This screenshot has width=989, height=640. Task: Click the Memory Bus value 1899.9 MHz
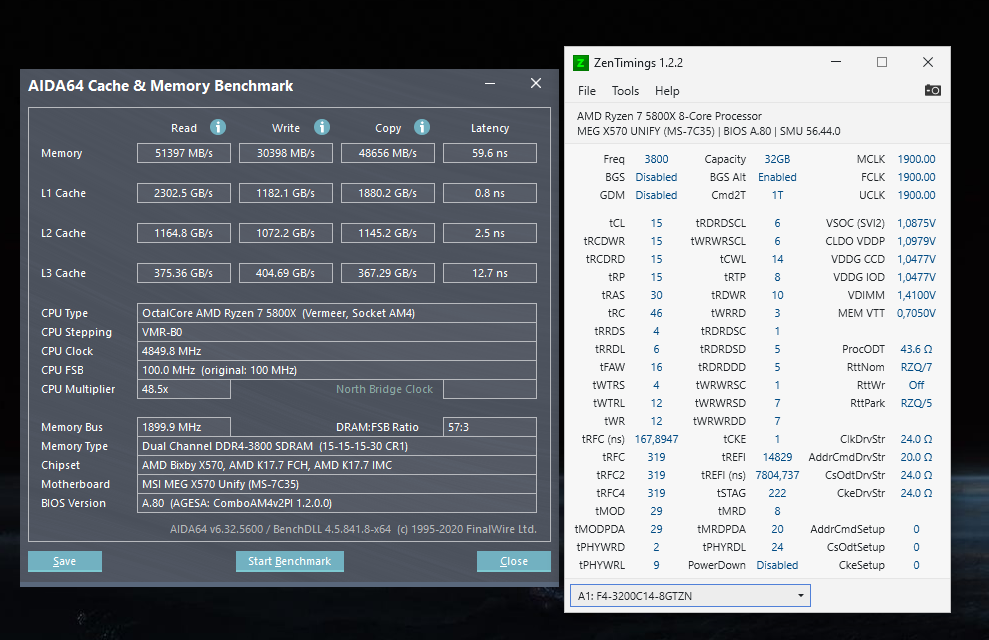pyautogui.click(x=184, y=427)
